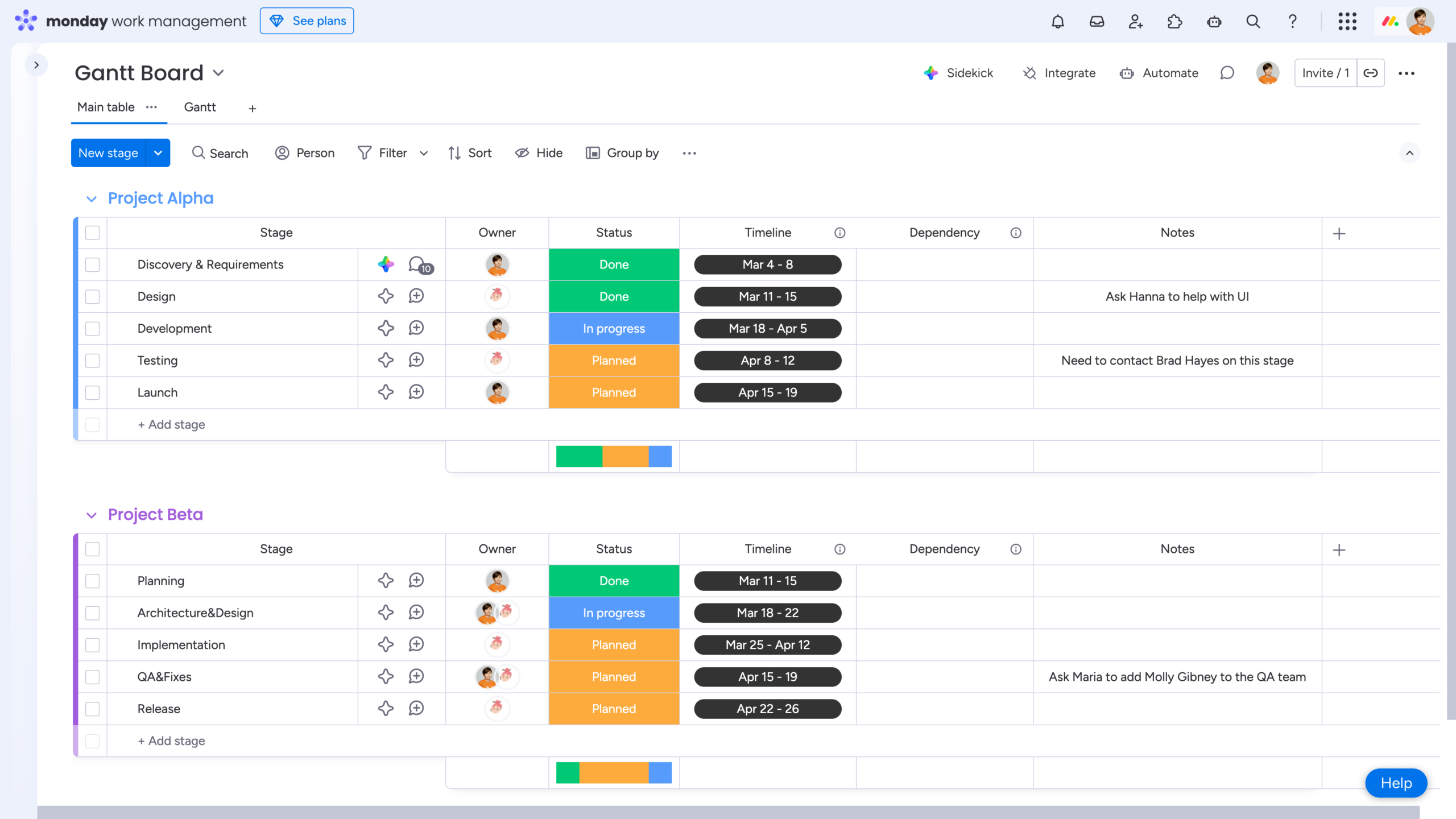Check the select-all checkbox in Project Alpha
The image size is (1456, 819).
pos(92,233)
